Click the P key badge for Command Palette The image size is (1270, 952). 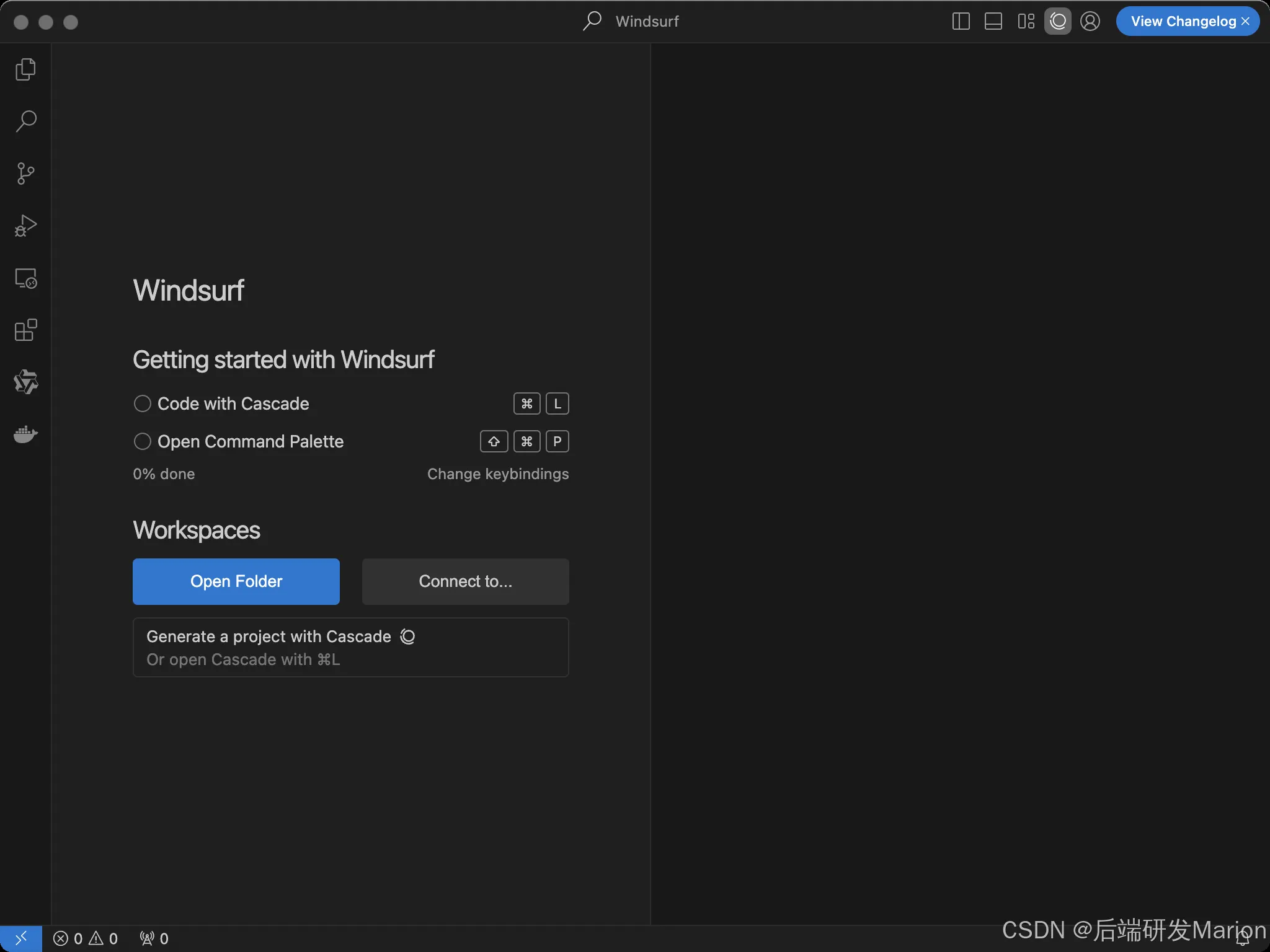(x=557, y=441)
